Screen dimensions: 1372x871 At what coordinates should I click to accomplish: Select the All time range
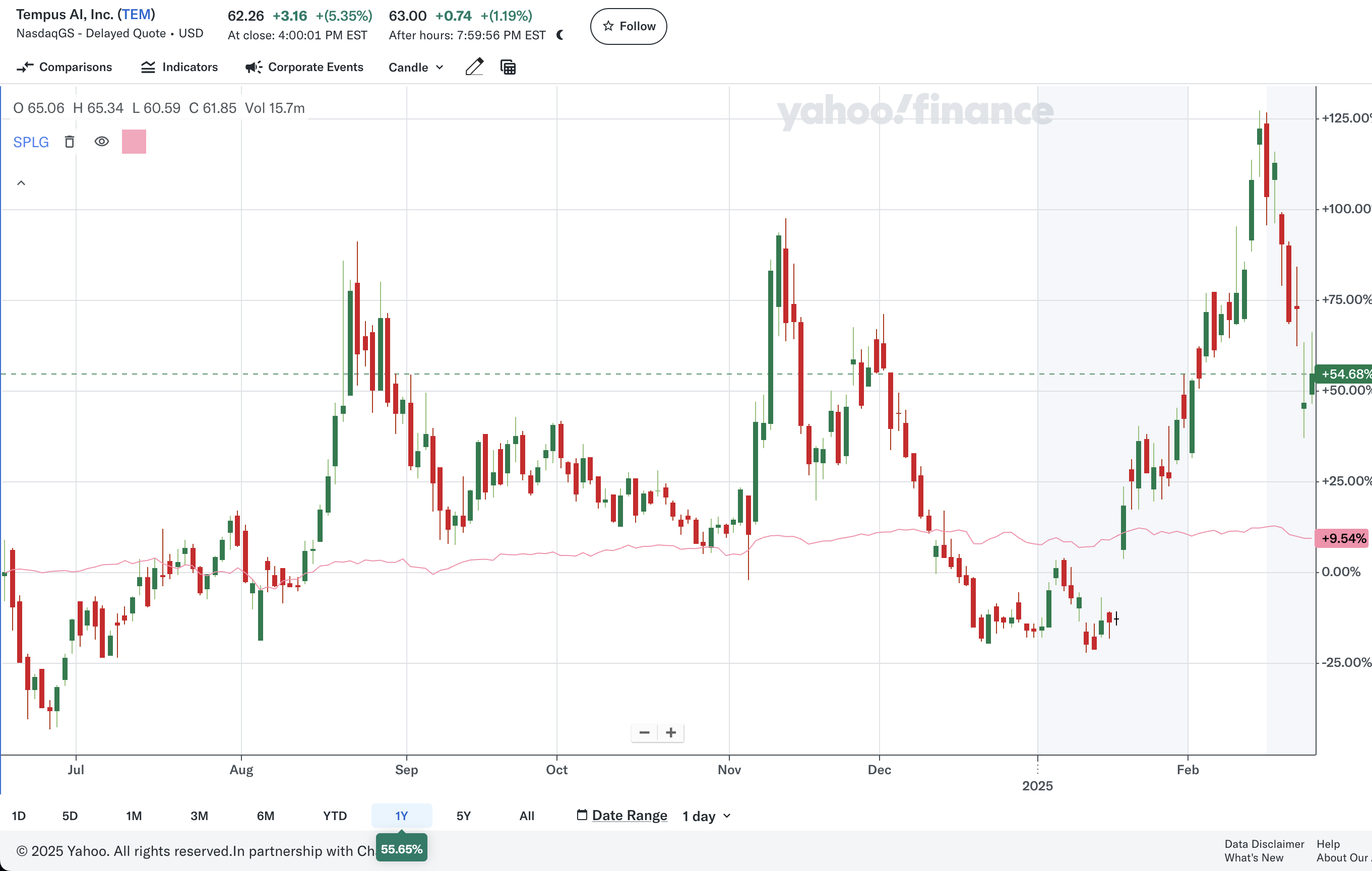[x=527, y=816]
